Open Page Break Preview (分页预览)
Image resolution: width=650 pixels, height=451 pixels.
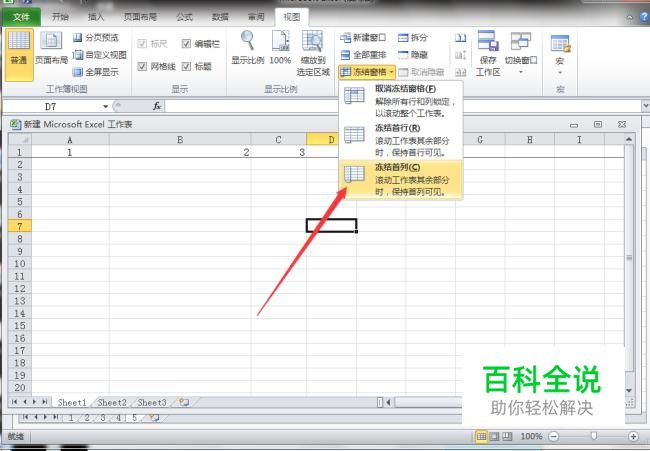(96, 38)
